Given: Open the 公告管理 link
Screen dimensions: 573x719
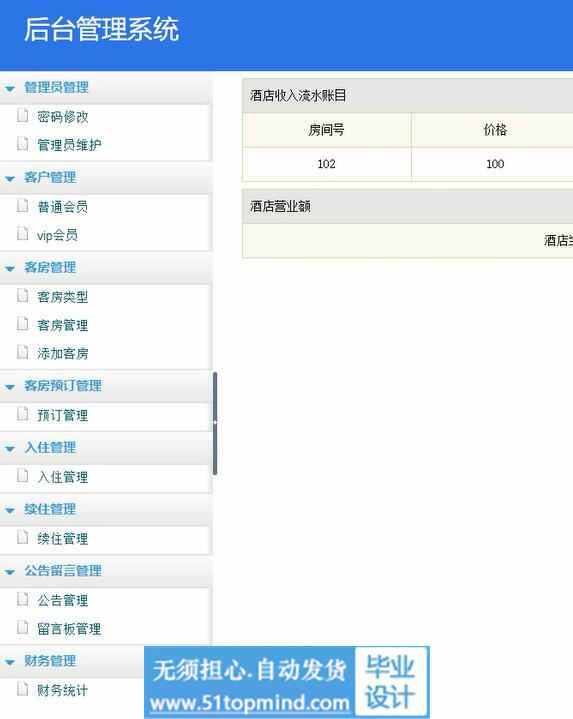Looking at the screenshot, I should point(63,600).
